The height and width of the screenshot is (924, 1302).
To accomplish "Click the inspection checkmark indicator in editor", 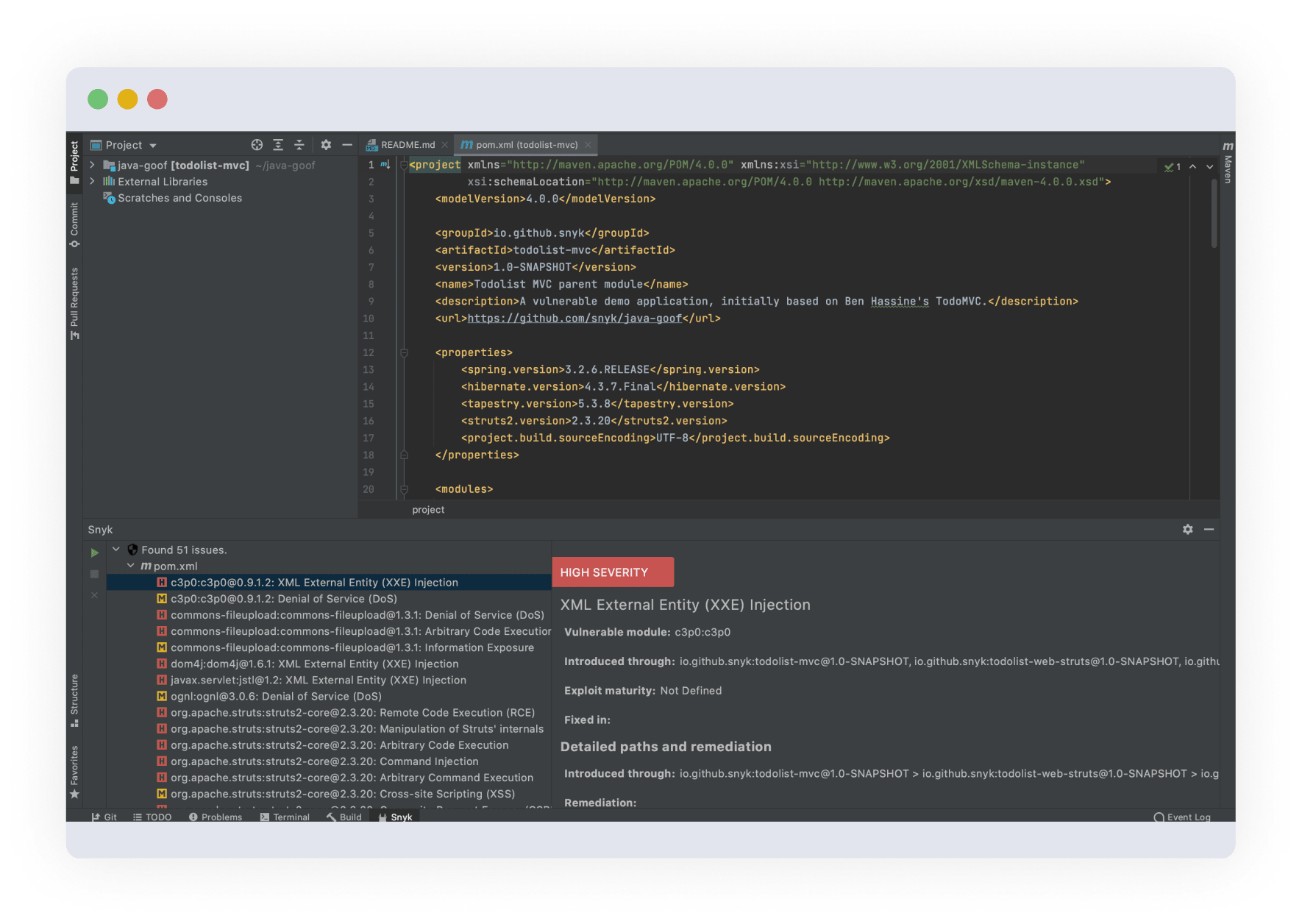I will pos(1173,167).
